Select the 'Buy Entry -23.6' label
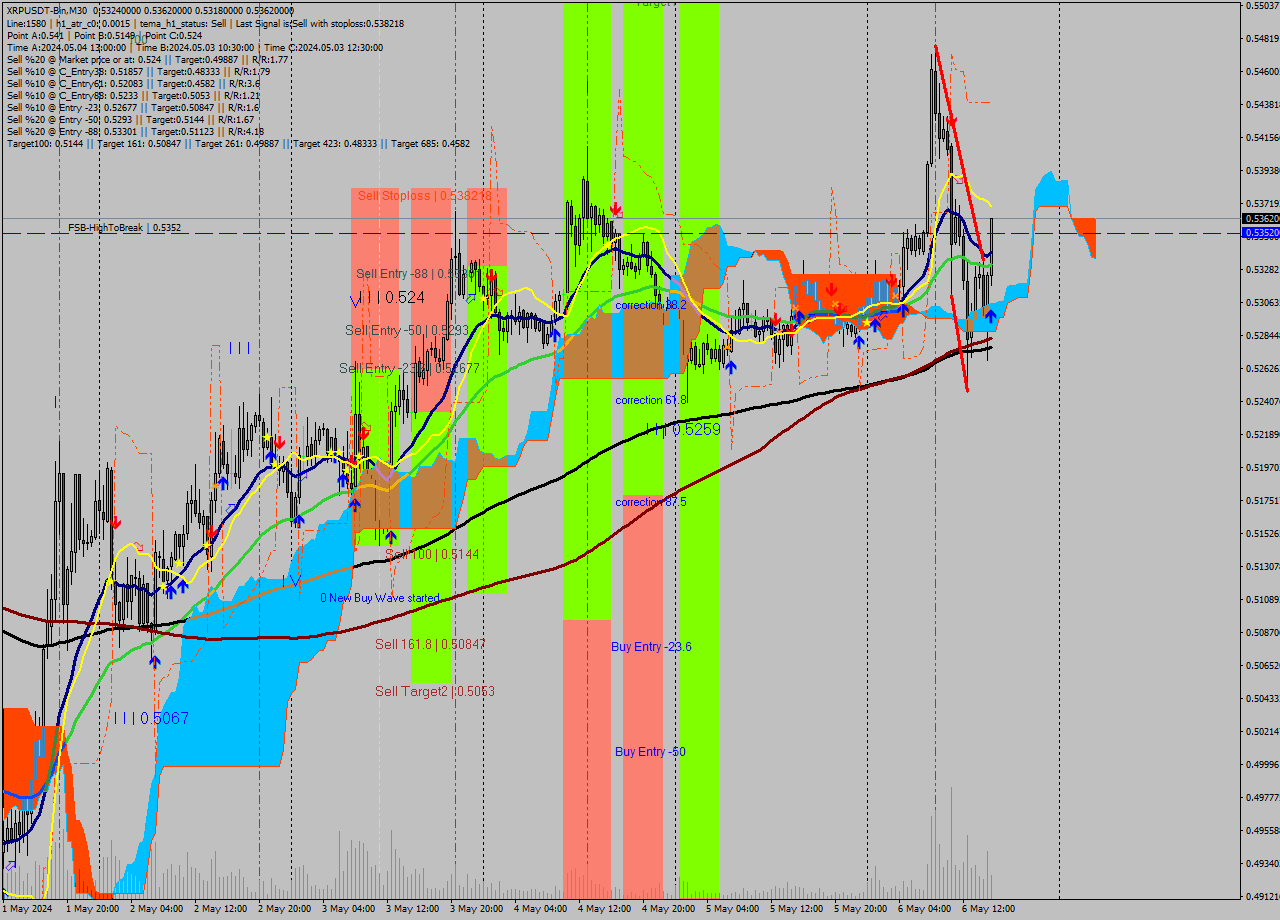This screenshot has height=920, width=1280. (651, 647)
